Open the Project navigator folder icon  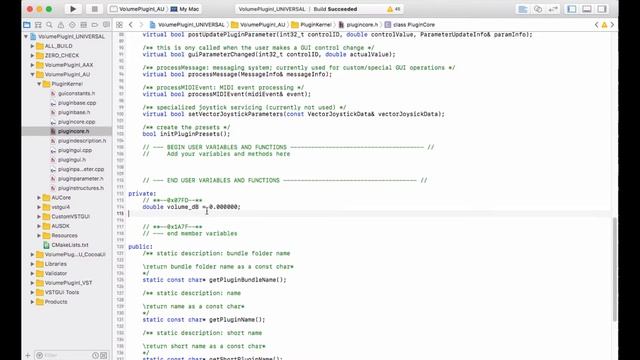27,25
